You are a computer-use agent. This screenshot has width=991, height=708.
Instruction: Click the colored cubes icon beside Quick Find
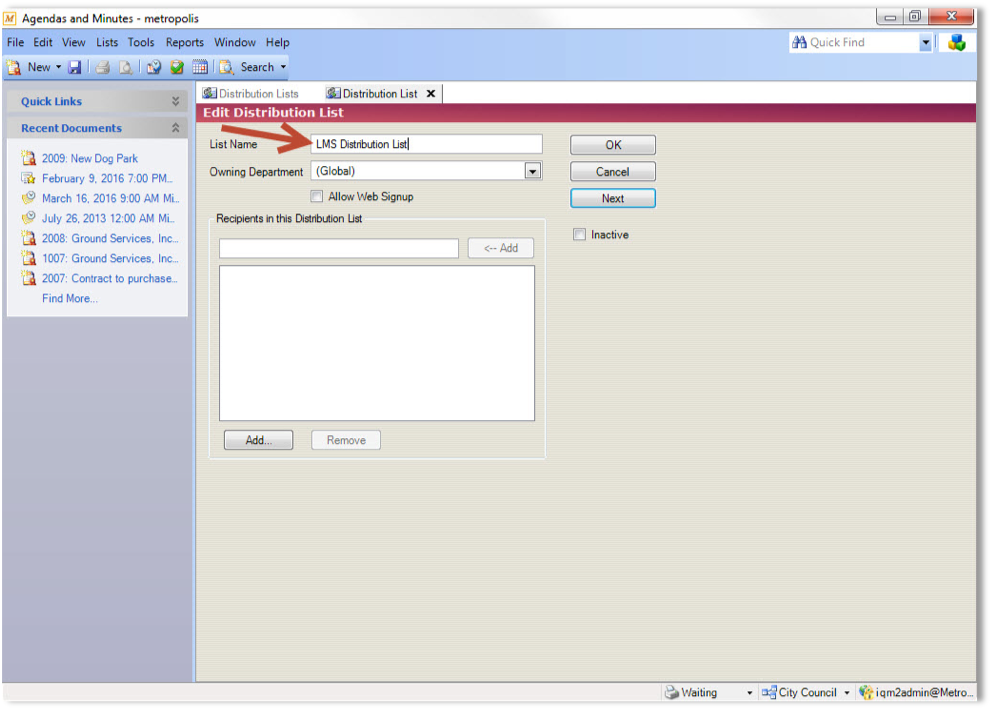click(x=956, y=43)
